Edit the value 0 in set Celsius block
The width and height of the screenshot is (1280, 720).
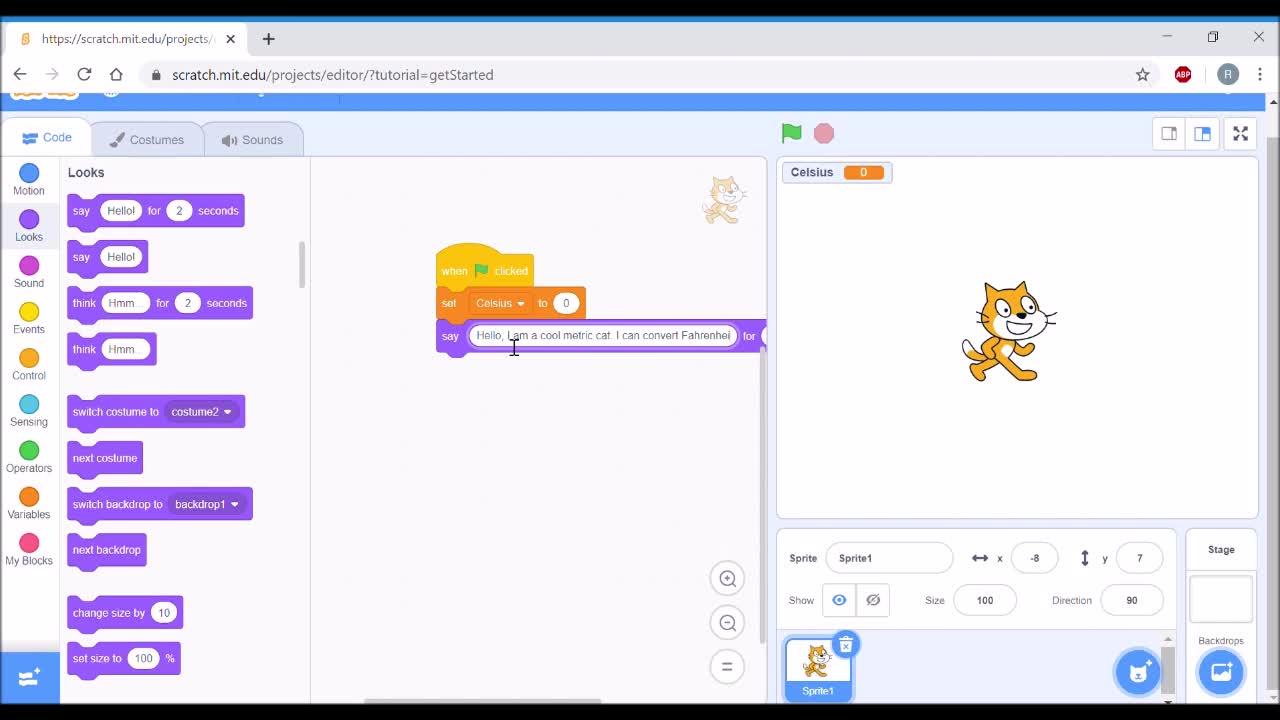tap(566, 303)
